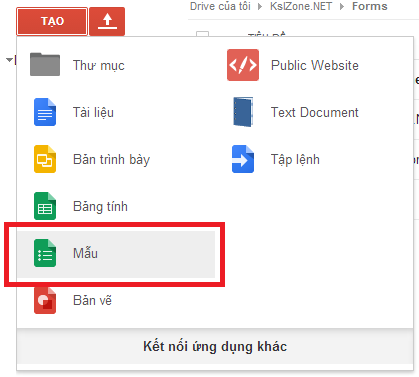Click the red TẠO create button

(x=52, y=21)
